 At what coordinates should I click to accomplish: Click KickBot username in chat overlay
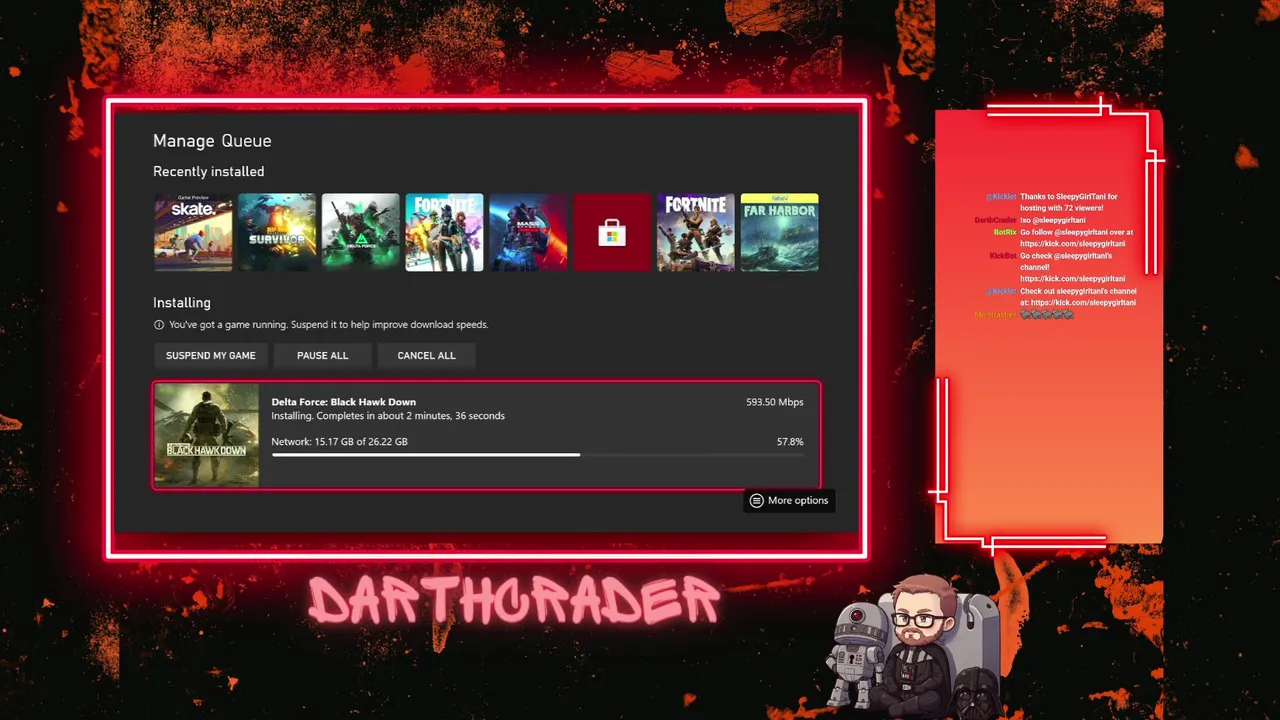(1003, 256)
